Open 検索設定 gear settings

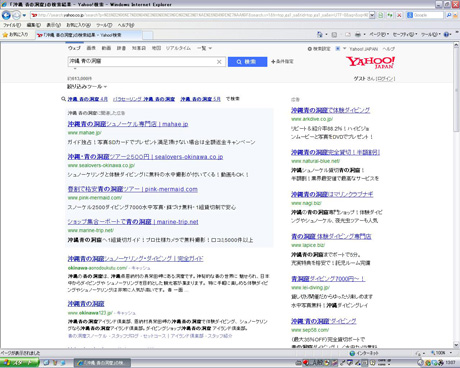pyautogui.click(x=319, y=49)
